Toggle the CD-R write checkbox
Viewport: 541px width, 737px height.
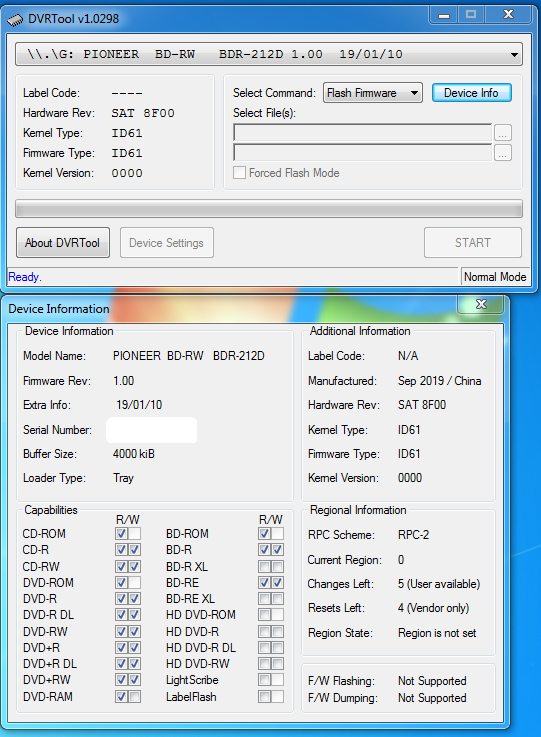134,549
